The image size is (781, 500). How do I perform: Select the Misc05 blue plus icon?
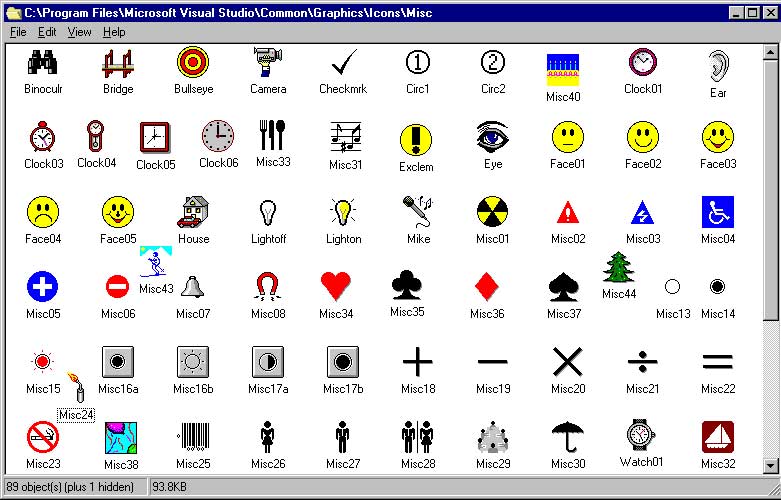[42, 287]
